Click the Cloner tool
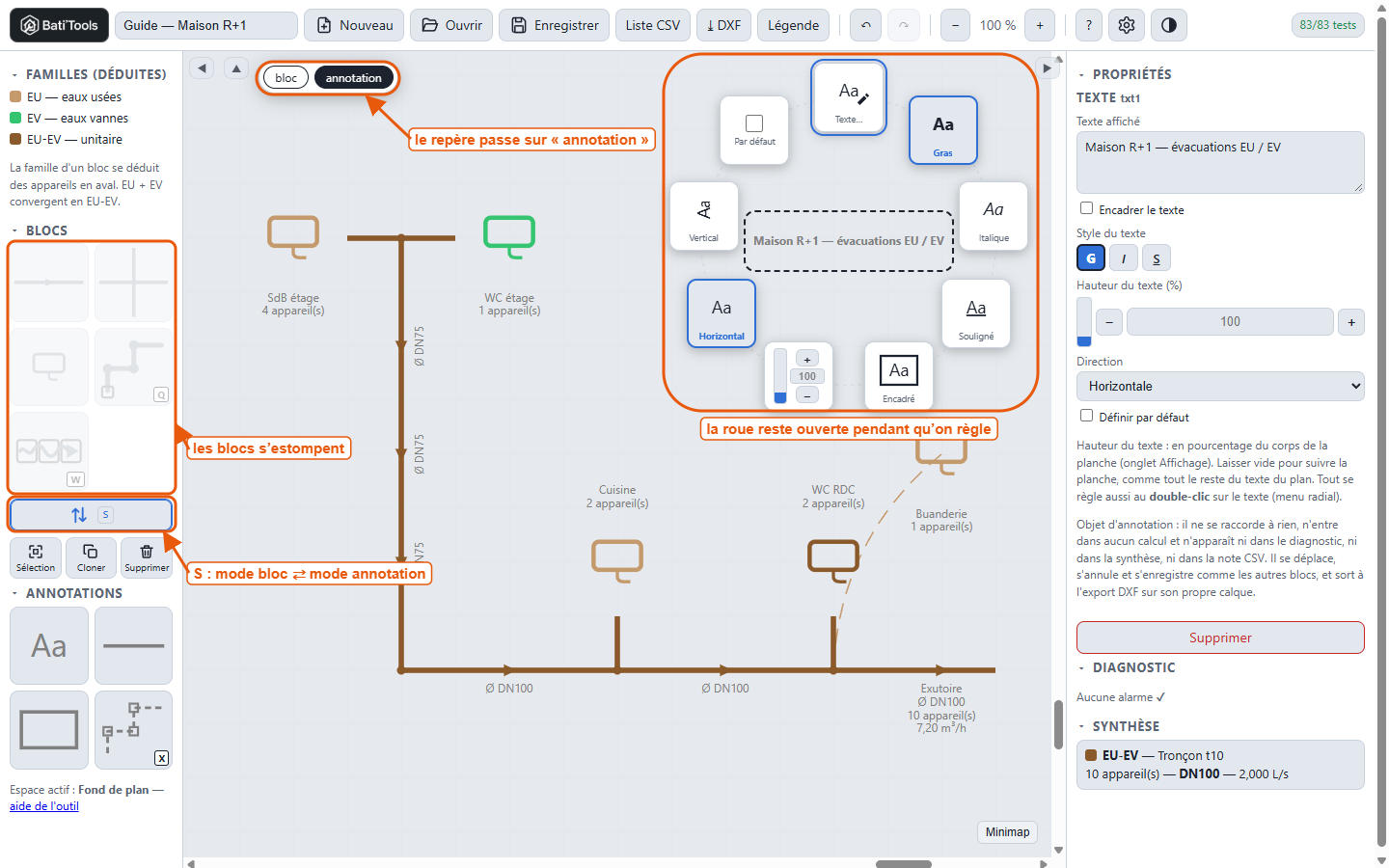The image size is (1389, 868). [x=92, y=557]
